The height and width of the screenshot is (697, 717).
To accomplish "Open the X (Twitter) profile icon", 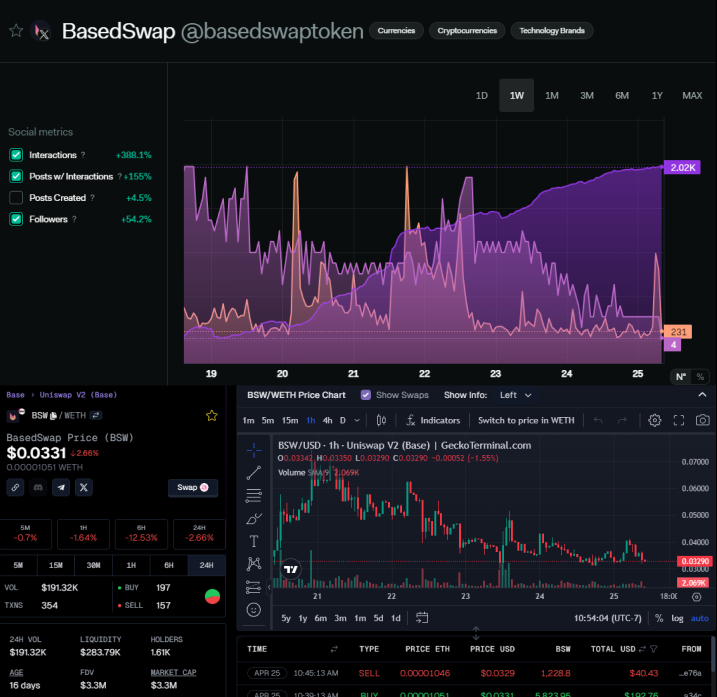I will coord(84,488).
